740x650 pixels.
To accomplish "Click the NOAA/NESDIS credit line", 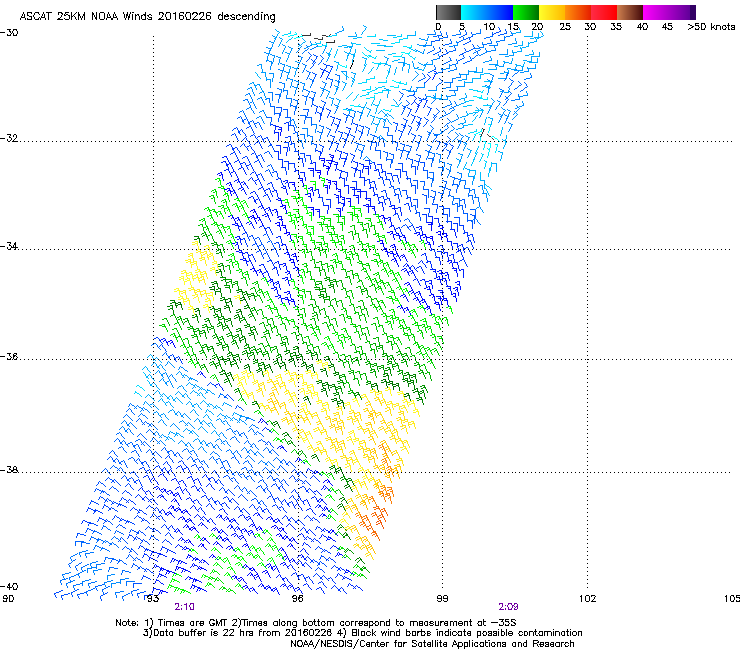I will tap(432, 644).
